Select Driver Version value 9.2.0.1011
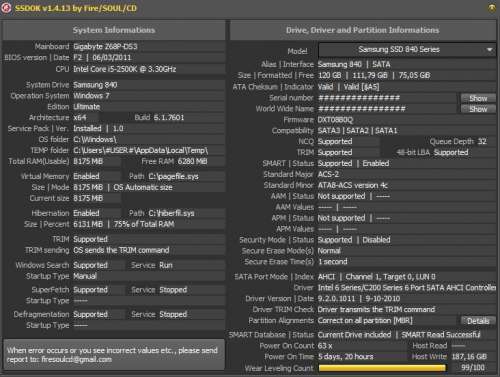500x377 pixels. point(336,298)
